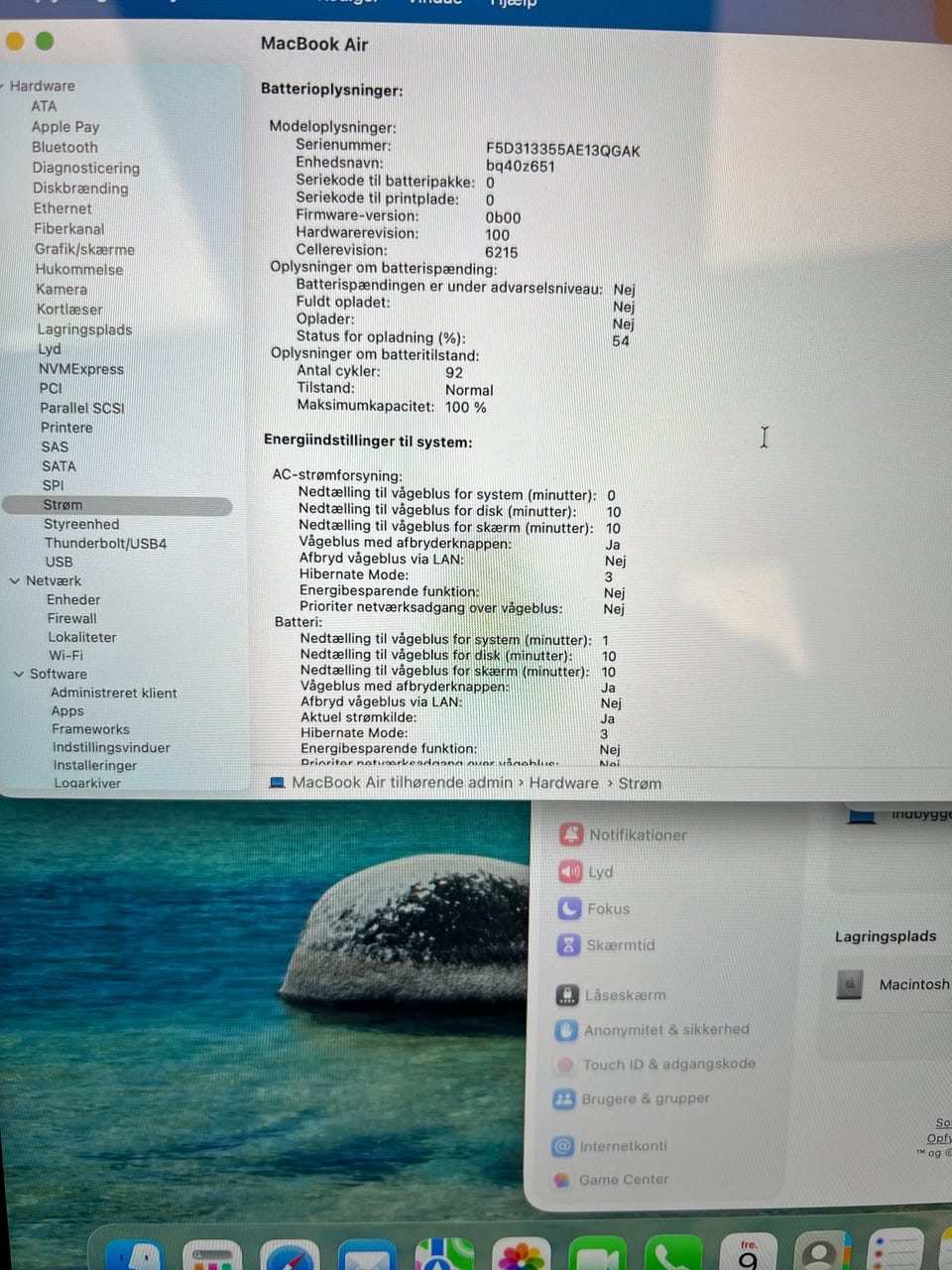Click the Tilstand value 'Normal'
Screen dimensions: 952x1270
469,390
